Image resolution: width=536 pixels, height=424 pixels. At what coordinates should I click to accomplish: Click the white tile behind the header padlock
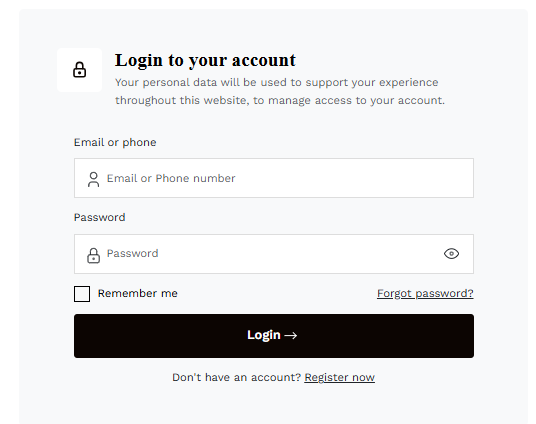pos(79,70)
